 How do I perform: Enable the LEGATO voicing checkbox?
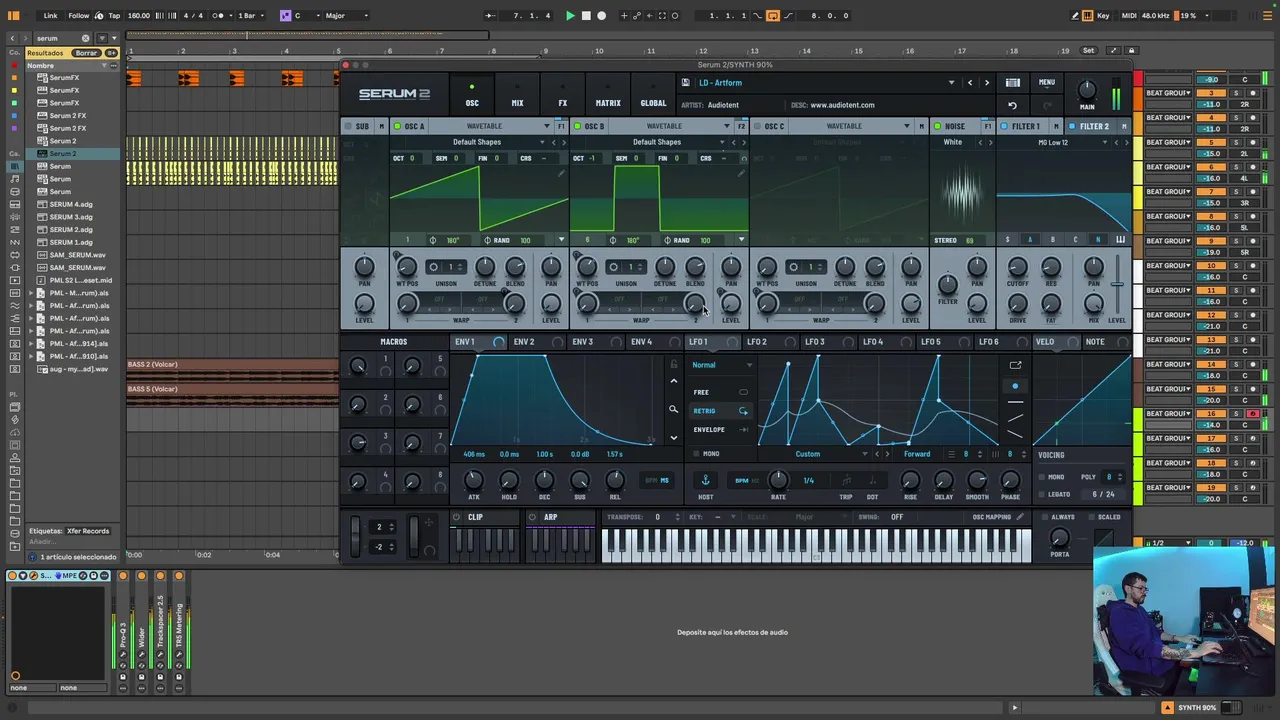pyautogui.click(x=1041, y=495)
